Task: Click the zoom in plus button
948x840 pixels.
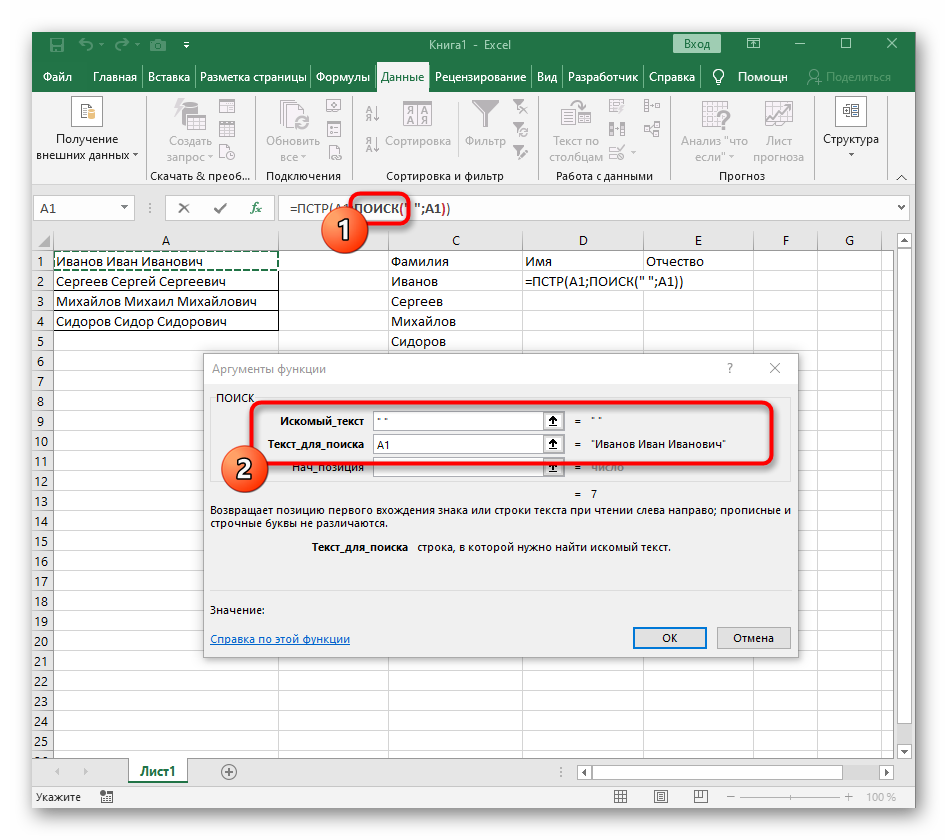Action: point(849,797)
